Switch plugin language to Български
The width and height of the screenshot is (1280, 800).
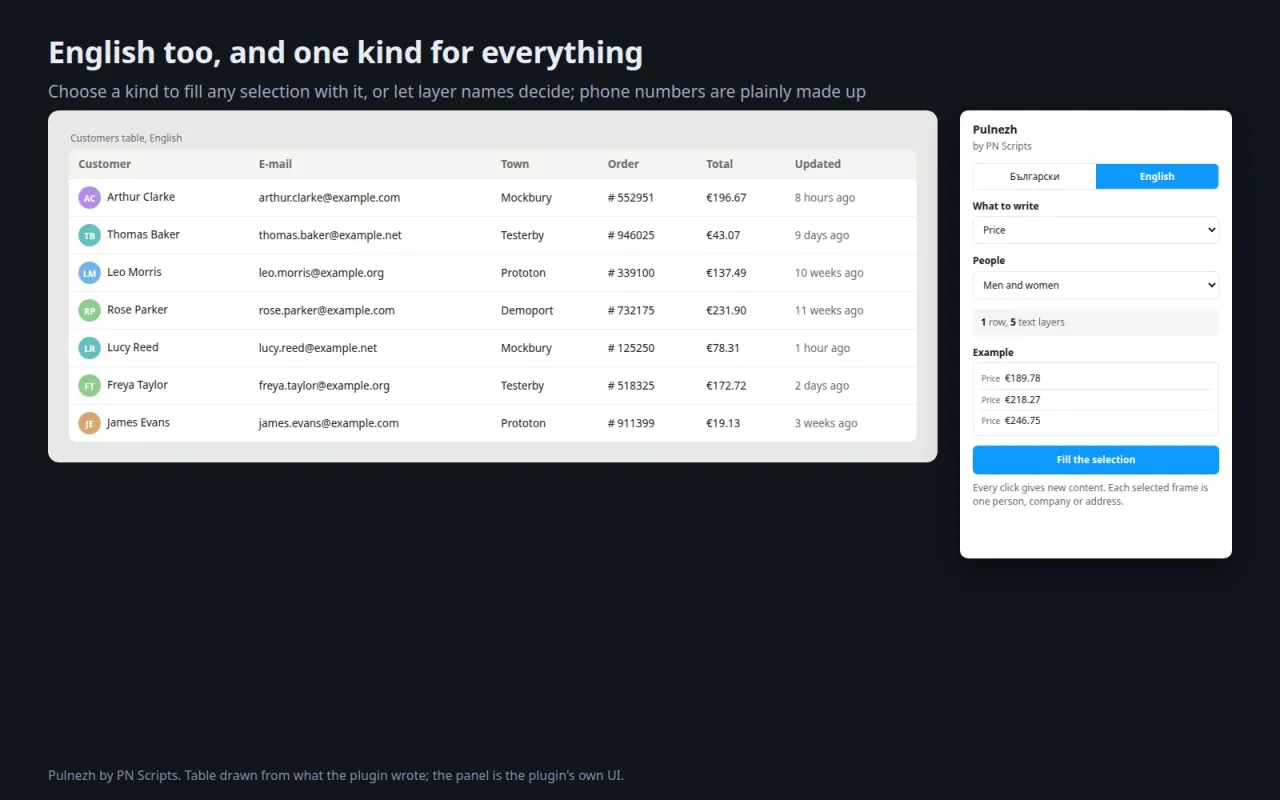point(1035,176)
